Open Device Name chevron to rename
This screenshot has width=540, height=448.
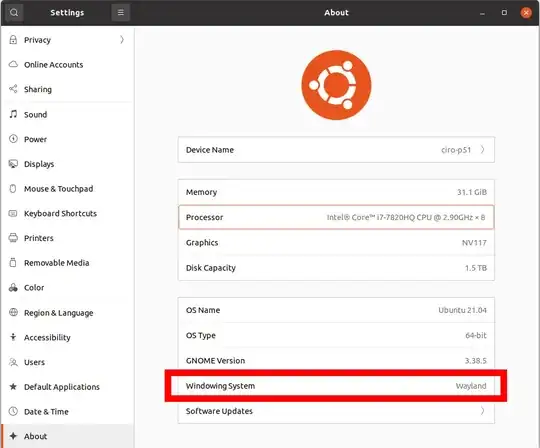coord(482,149)
